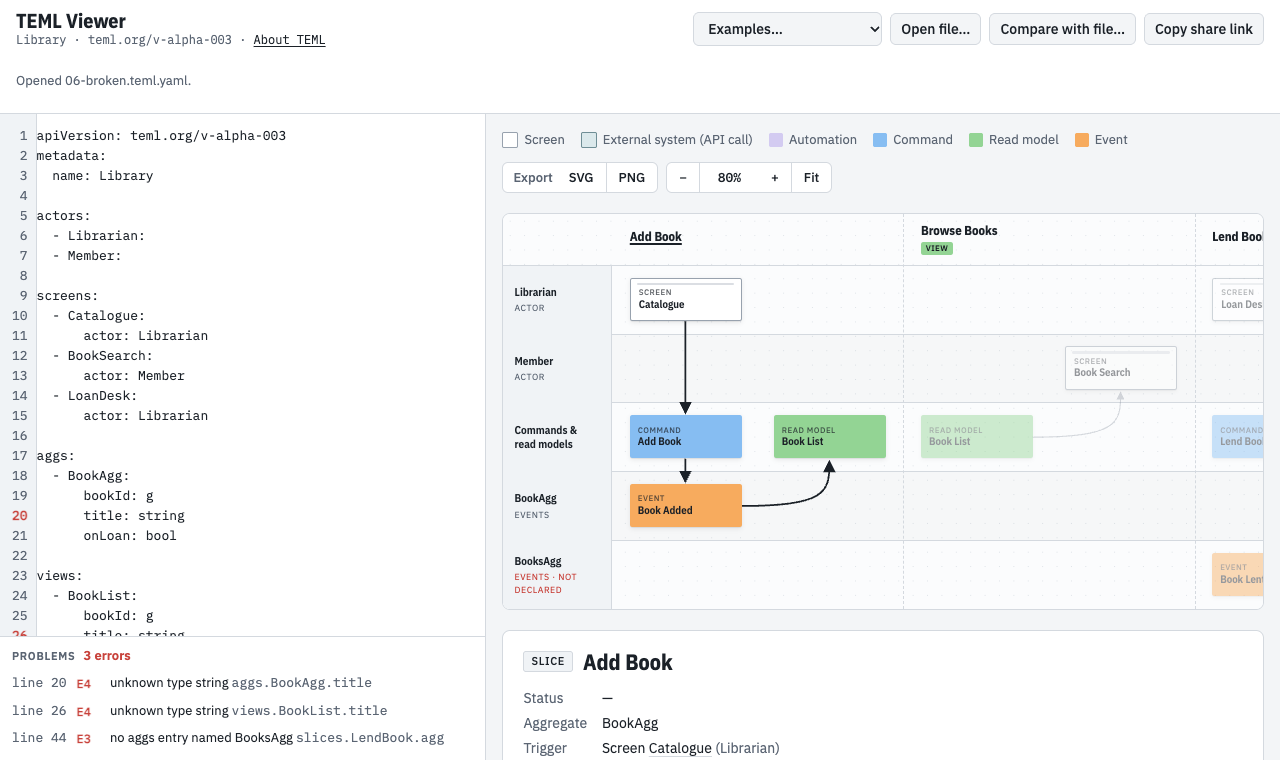Click Compare with file button
Screen dimensions: 1280x760
coord(1062,29)
